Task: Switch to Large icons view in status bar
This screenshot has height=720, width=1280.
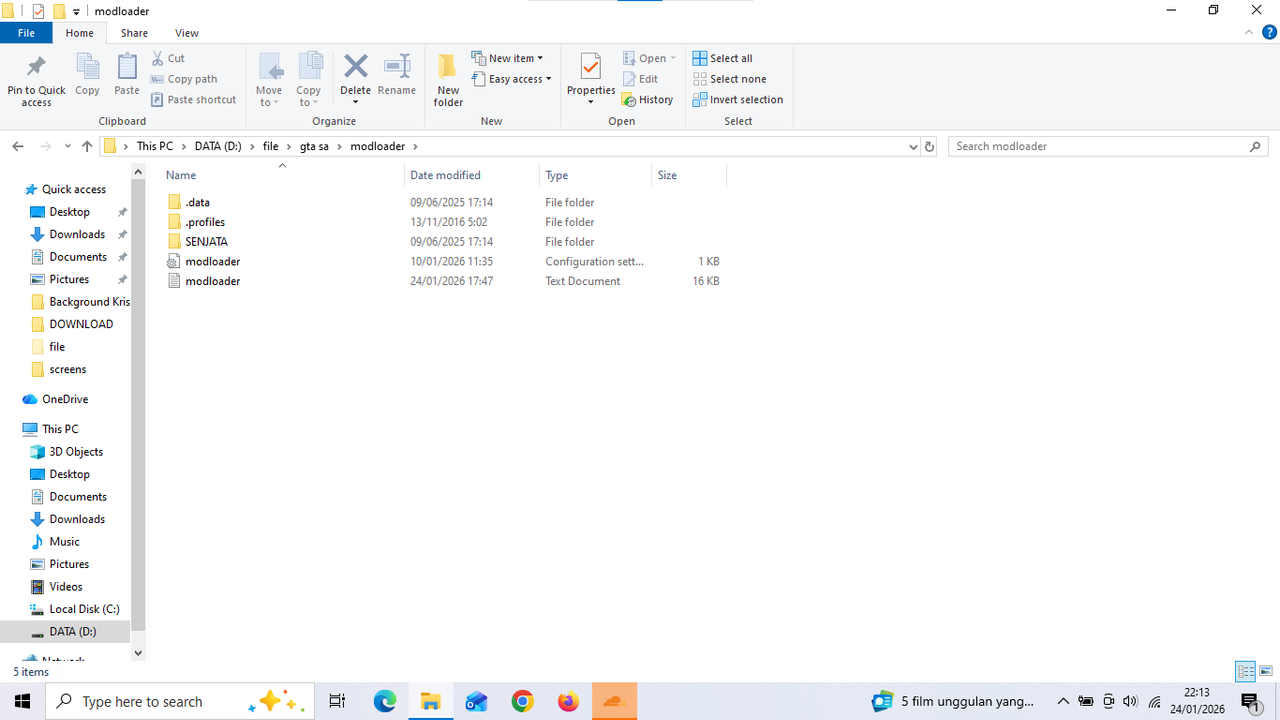Action: pyautogui.click(x=1266, y=672)
